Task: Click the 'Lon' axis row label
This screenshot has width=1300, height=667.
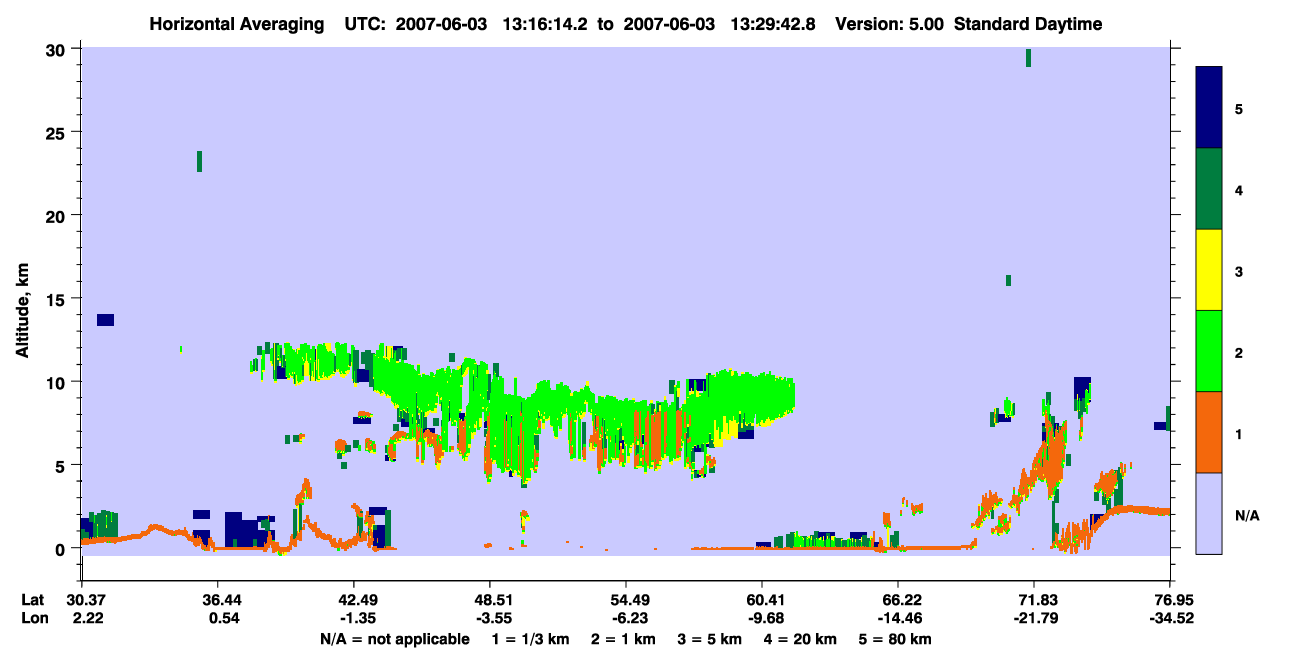Action: (x=33, y=618)
